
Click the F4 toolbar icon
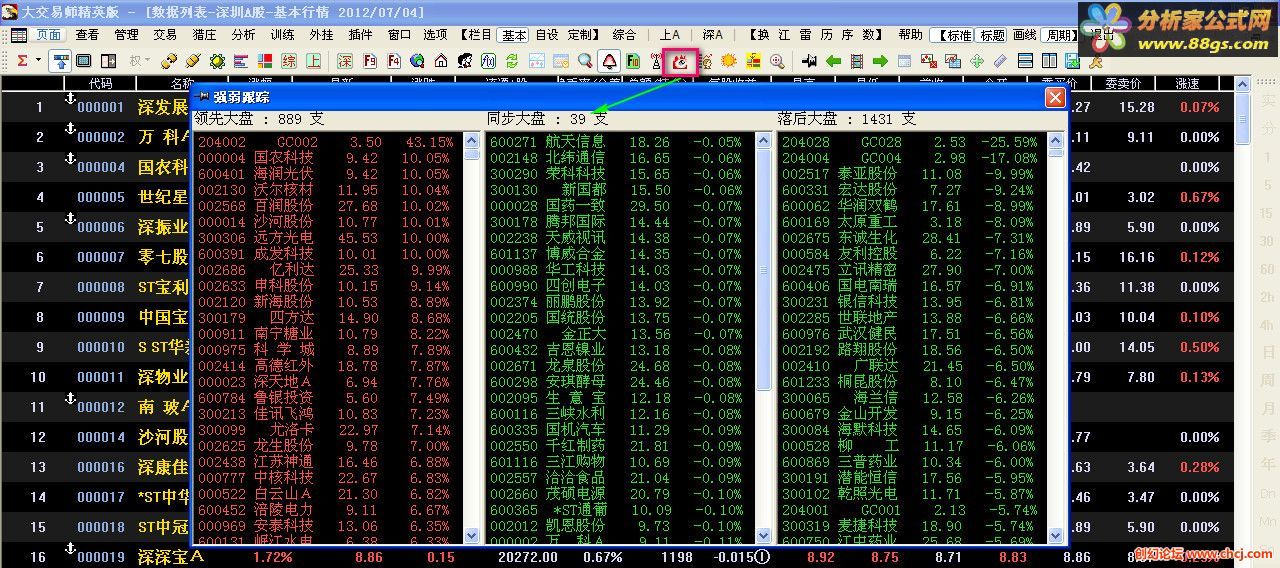tap(394, 61)
